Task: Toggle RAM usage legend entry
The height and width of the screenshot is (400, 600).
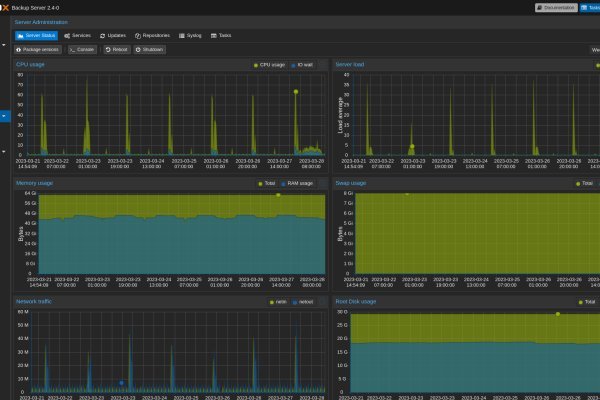Action: pyautogui.click(x=297, y=184)
